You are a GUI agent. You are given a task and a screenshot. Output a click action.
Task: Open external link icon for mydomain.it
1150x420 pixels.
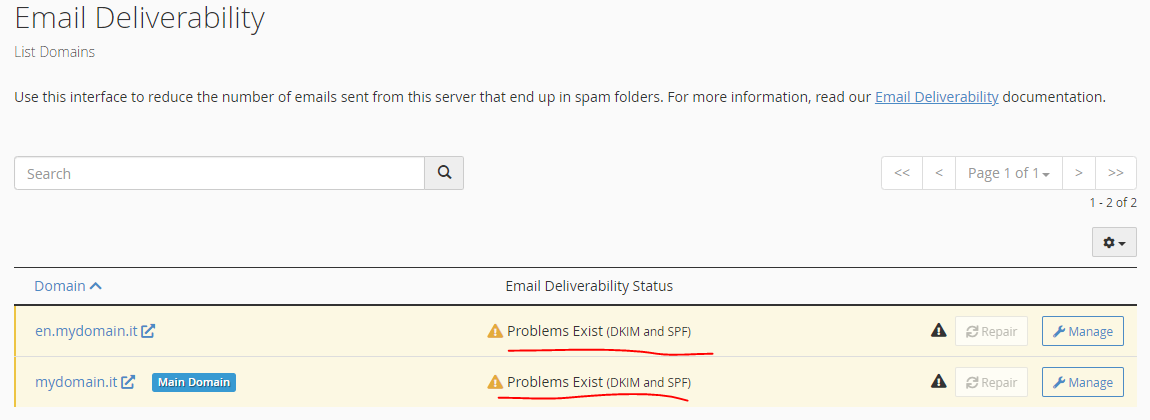tap(128, 382)
